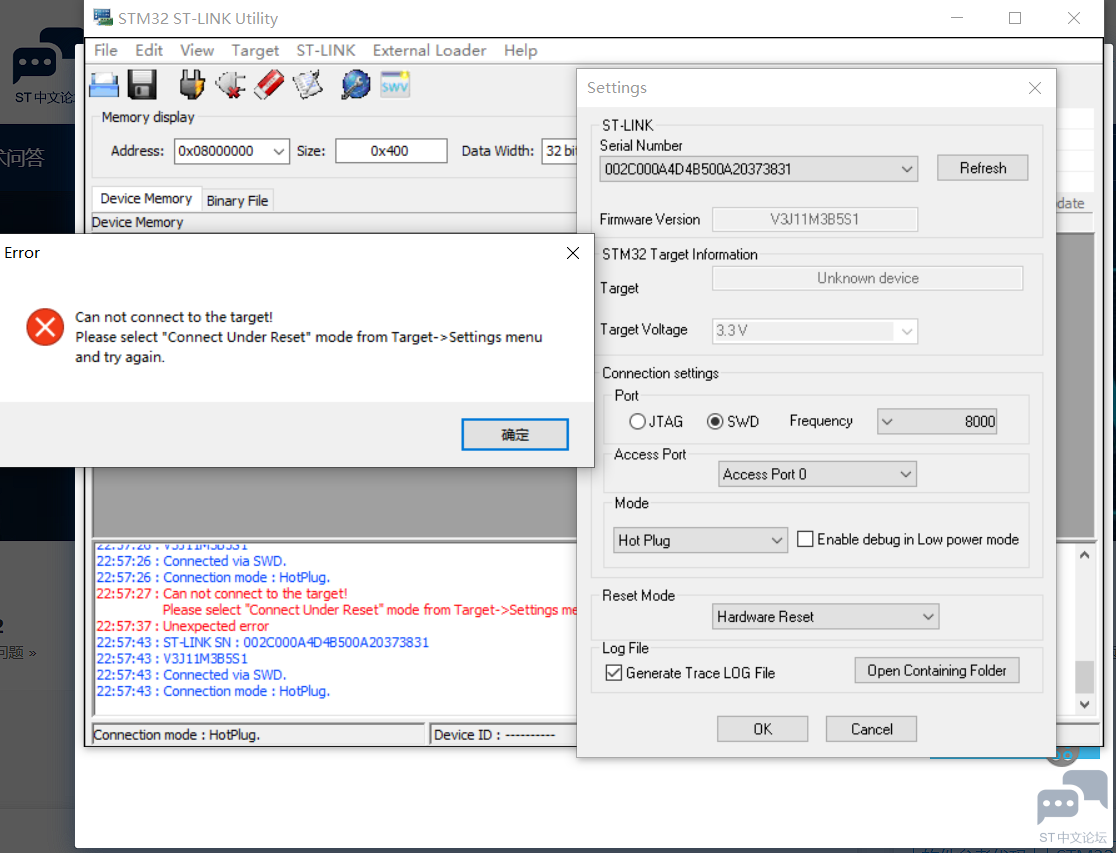Open the Frequency dropdown
This screenshot has width=1116, height=853.
887,422
